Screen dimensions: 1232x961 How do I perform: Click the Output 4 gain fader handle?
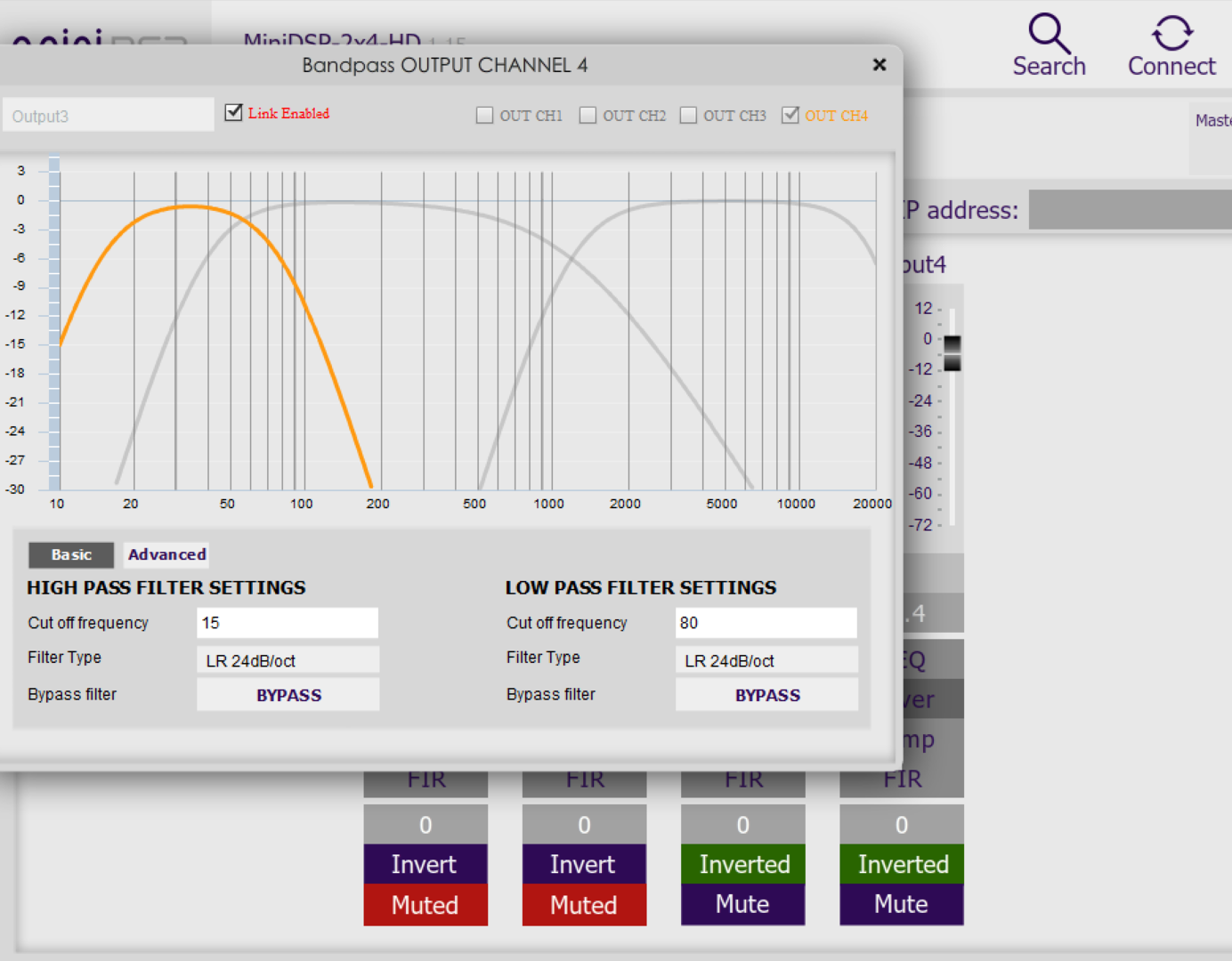(x=952, y=352)
